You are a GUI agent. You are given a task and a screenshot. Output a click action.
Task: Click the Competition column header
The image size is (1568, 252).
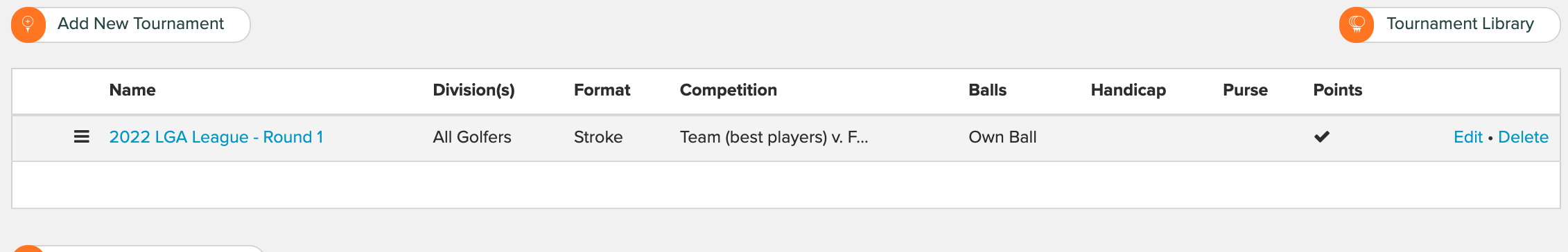pos(729,90)
